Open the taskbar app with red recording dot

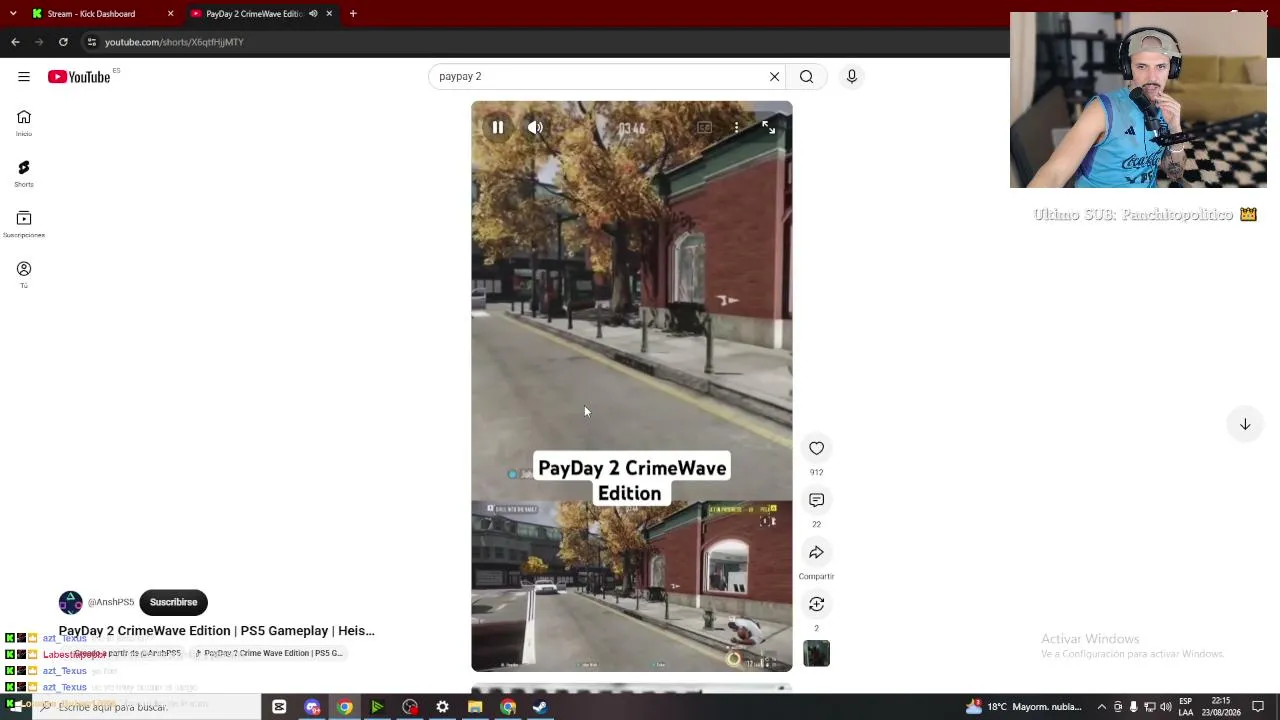410,707
